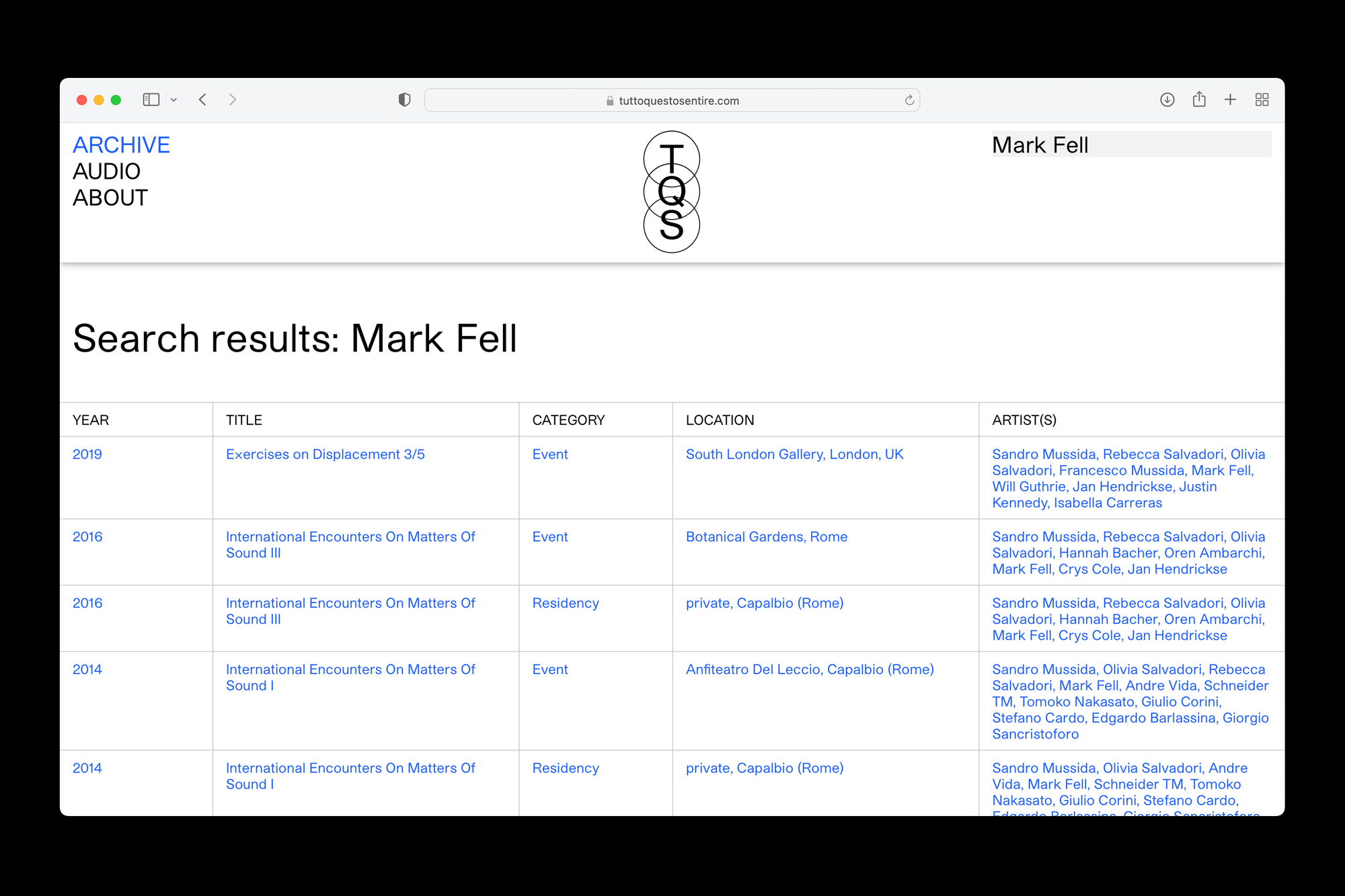Click the TQS circular logo
The image size is (1345, 896).
pyautogui.click(x=671, y=192)
